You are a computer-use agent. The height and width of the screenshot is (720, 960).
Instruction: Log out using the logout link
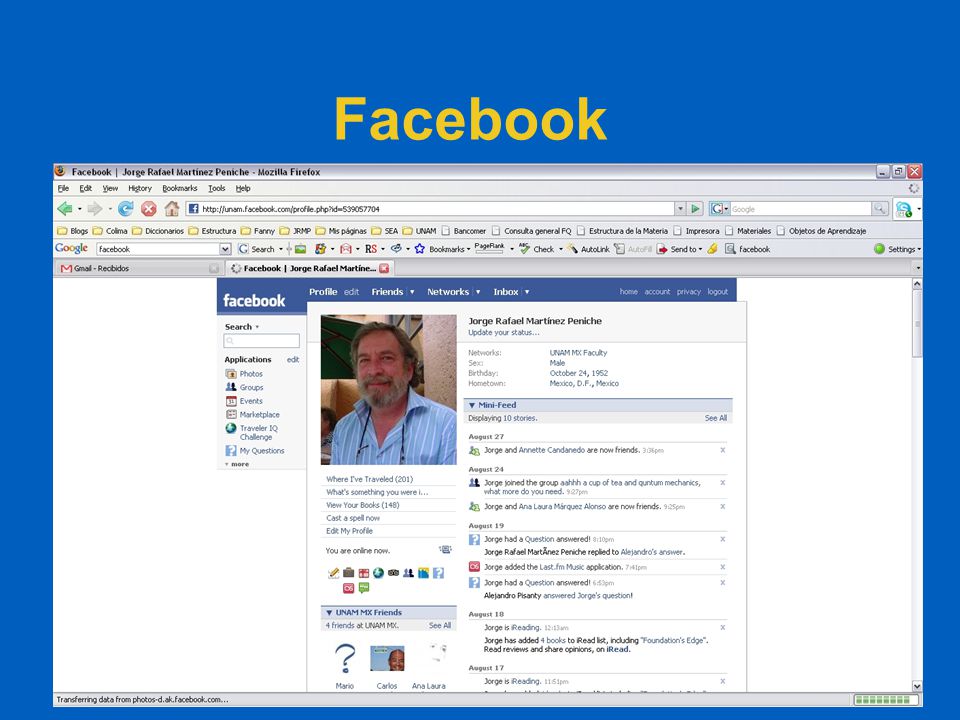coord(718,291)
